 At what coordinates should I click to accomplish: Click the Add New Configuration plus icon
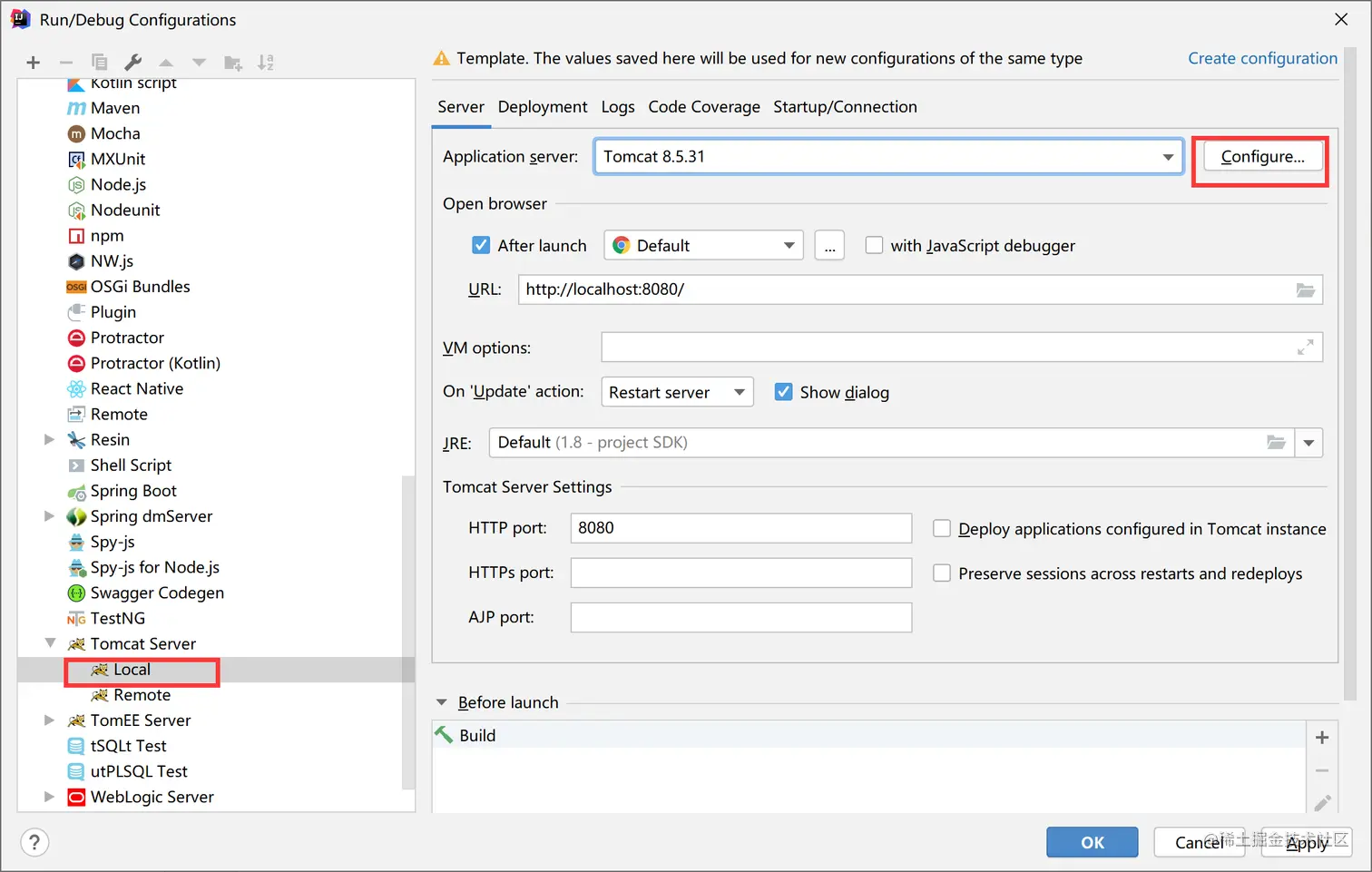tap(34, 63)
